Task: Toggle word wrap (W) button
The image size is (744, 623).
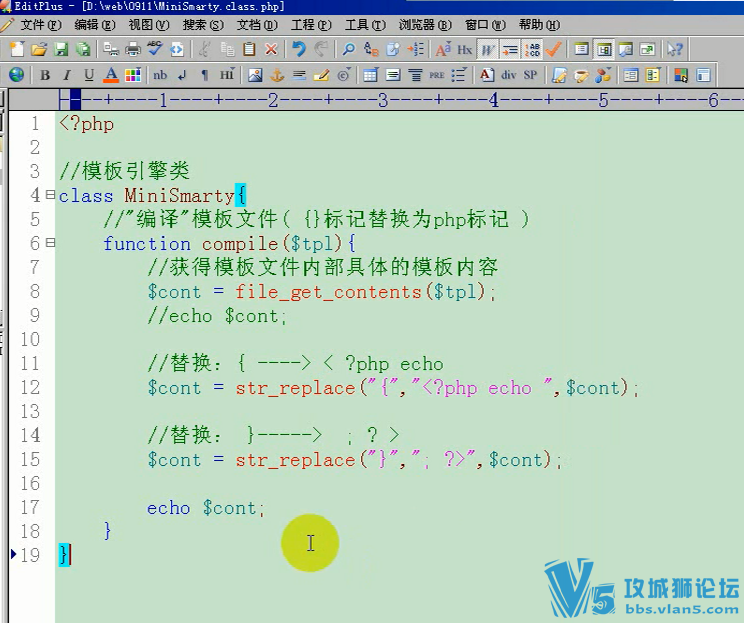Action: click(488, 49)
